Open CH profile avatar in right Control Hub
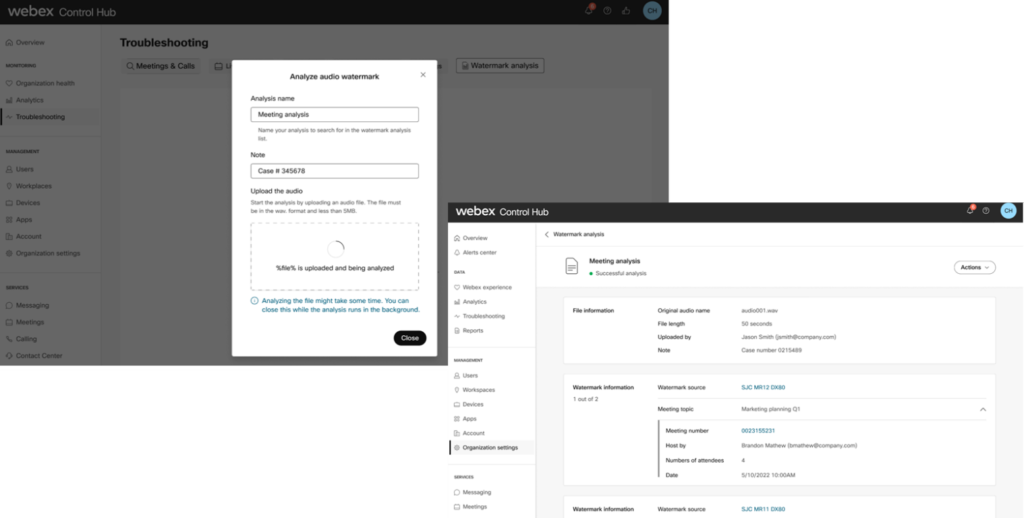Viewport: 1024px width, 518px height. pos(1008,211)
